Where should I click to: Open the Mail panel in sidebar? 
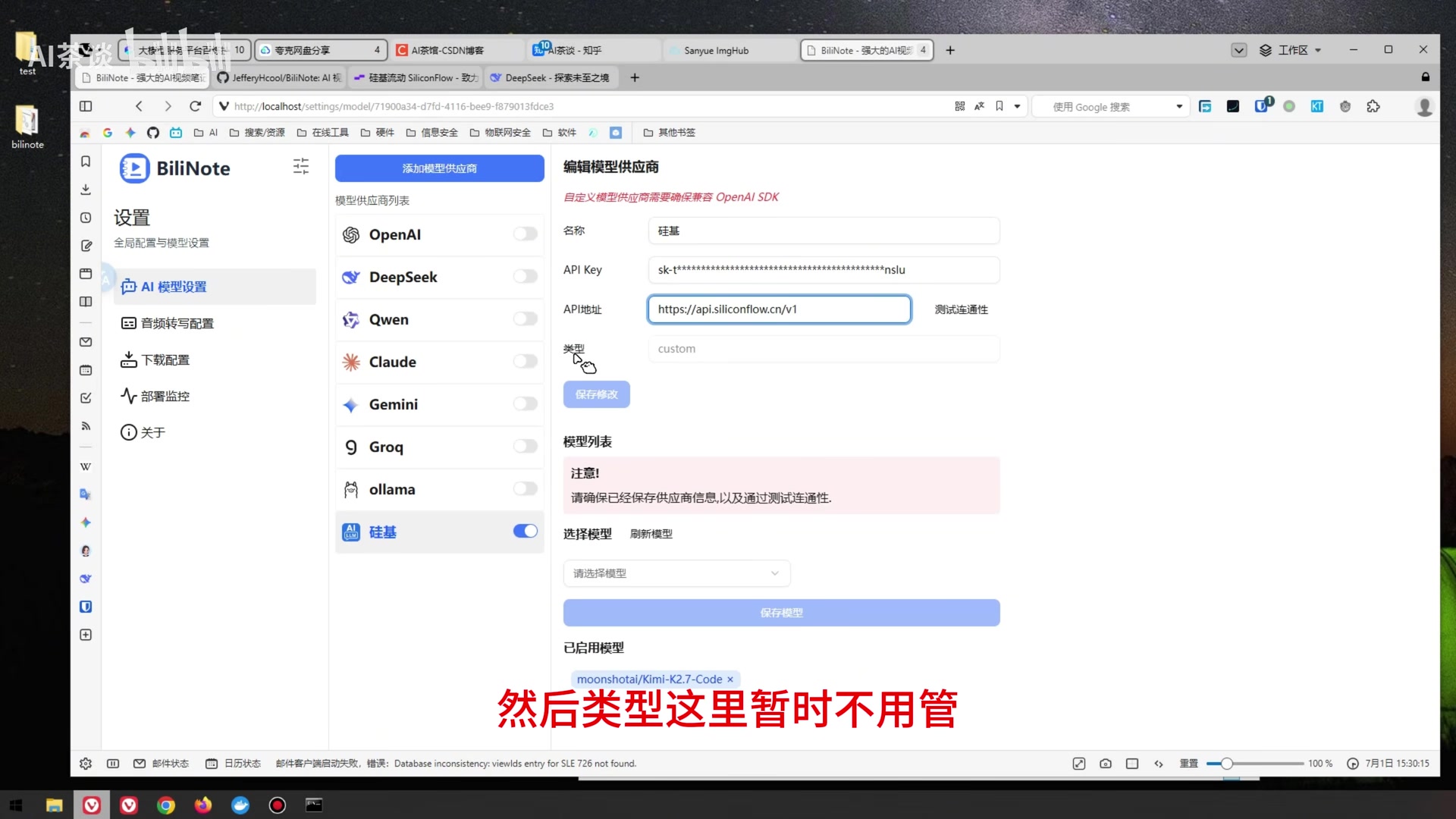coord(86,342)
